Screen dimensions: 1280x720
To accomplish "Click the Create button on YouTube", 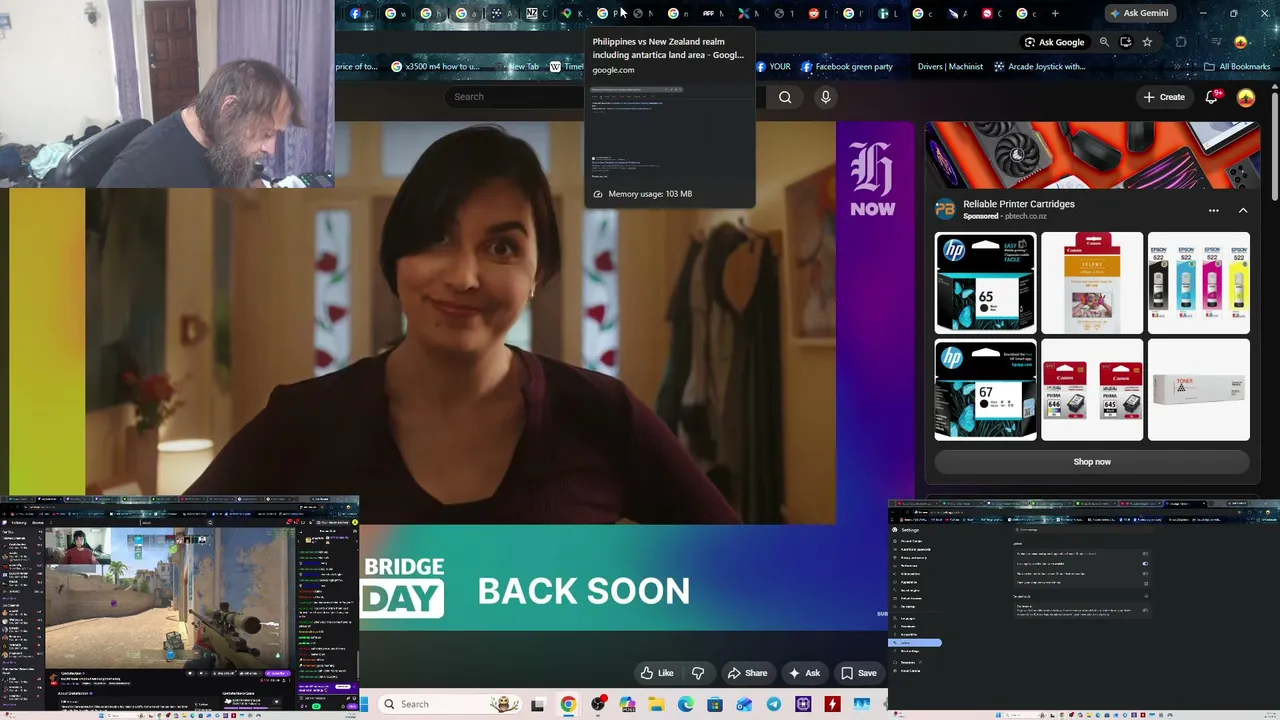I will (1164, 97).
